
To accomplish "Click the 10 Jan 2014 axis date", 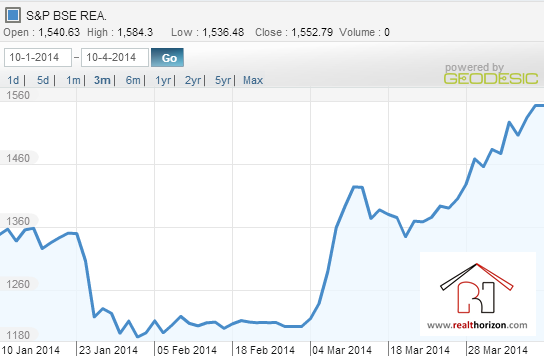I will point(31,350).
